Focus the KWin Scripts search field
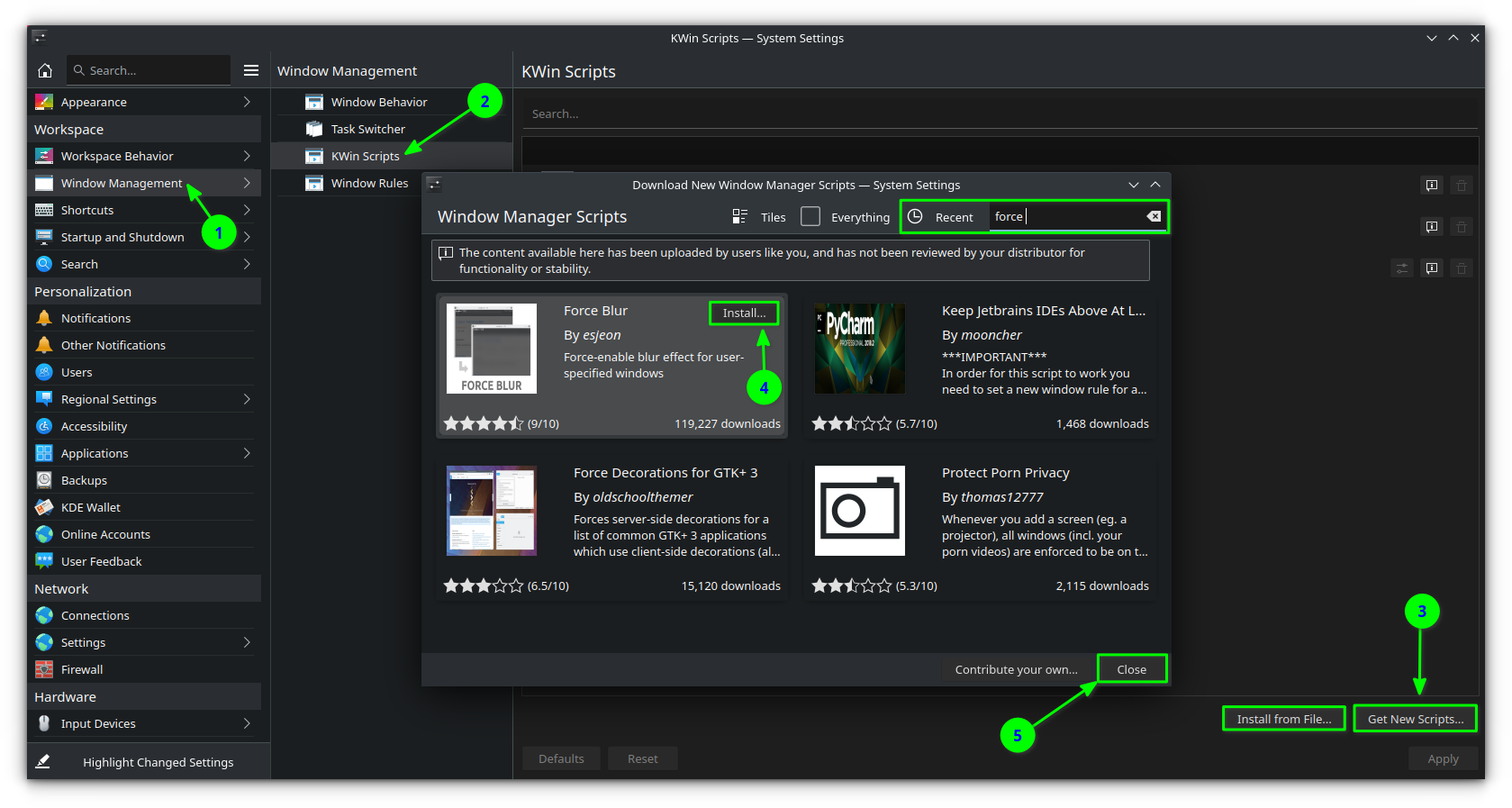Image resolution: width=1512 pixels, height=808 pixels. (1000, 113)
